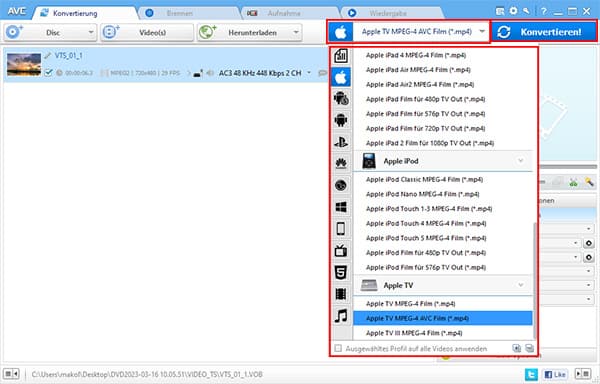Viewport: 600px width, 384px height.
Task: Open the output profile dropdown Apple TV MPEG-4 AVC
Action: point(408,32)
